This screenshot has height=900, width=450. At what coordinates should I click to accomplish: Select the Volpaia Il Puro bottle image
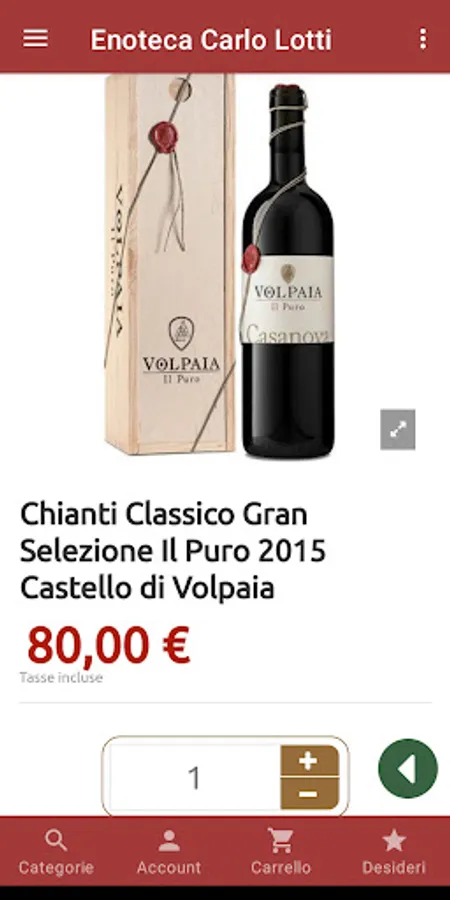point(287,271)
